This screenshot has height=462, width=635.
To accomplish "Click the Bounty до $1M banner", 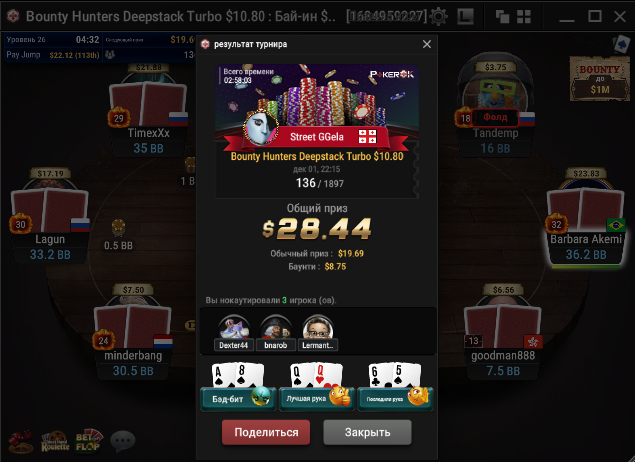I will click(599, 79).
